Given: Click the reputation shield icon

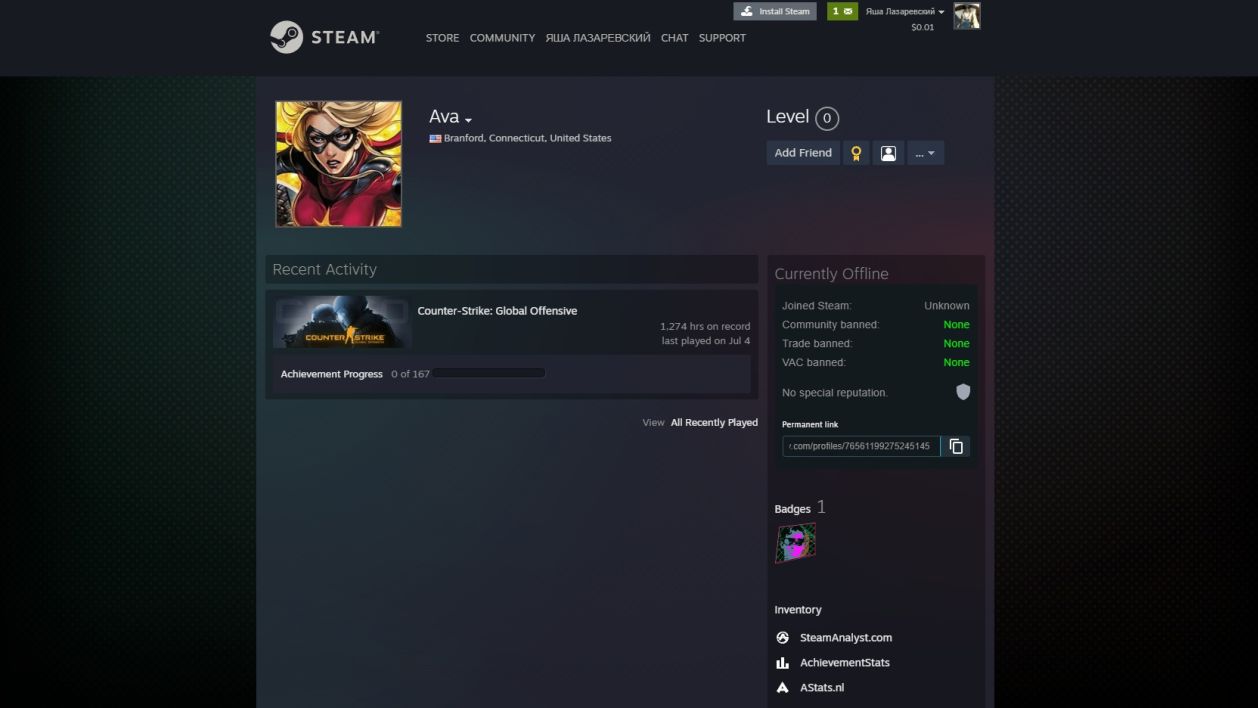Looking at the screenshot, I should [x=963, y=392].
